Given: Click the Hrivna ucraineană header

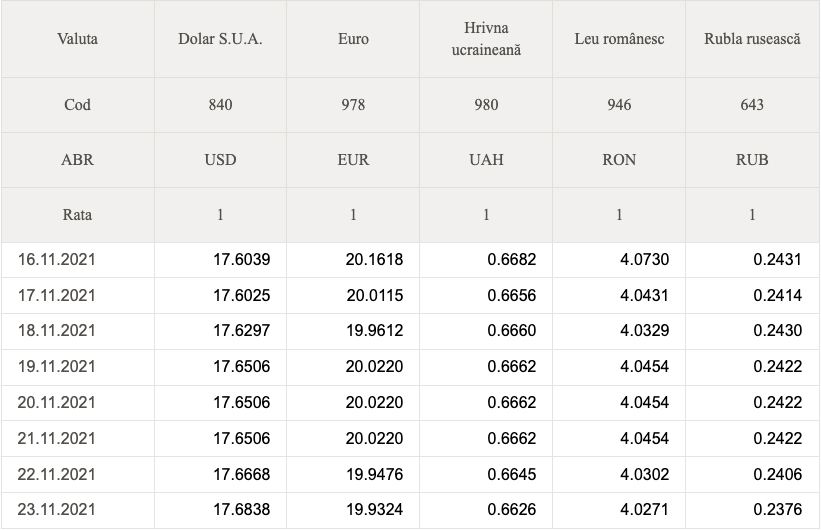Looking at the screenshot, I should click(486, 39).
